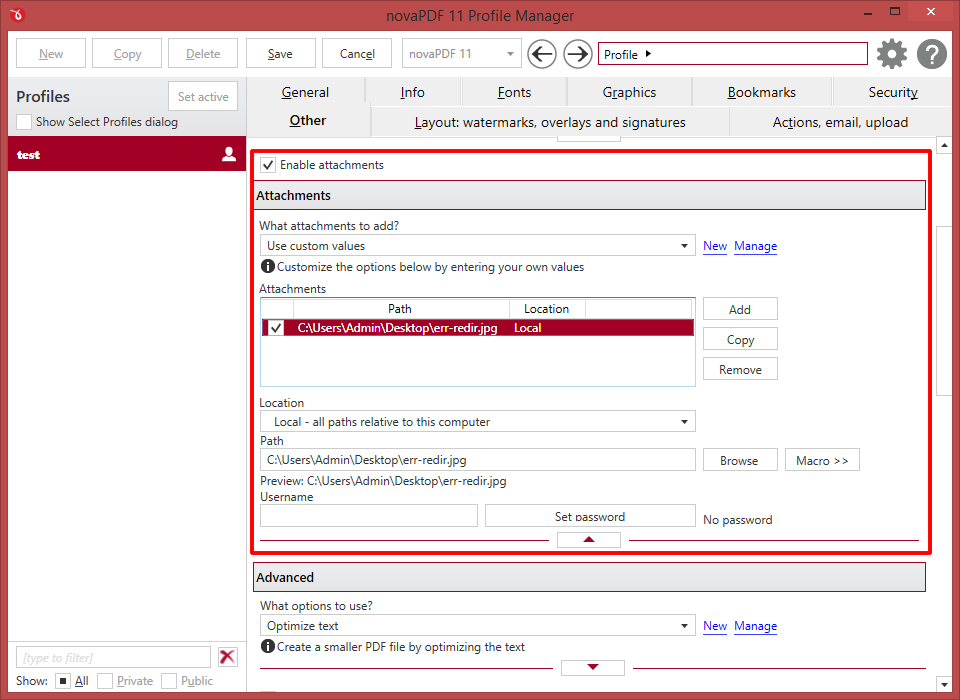Select the C:\Users\Admin\Desktop\err-redir.jpg attachment row
The height and width of the screenshot is (700, 960).
pos(478,328)
